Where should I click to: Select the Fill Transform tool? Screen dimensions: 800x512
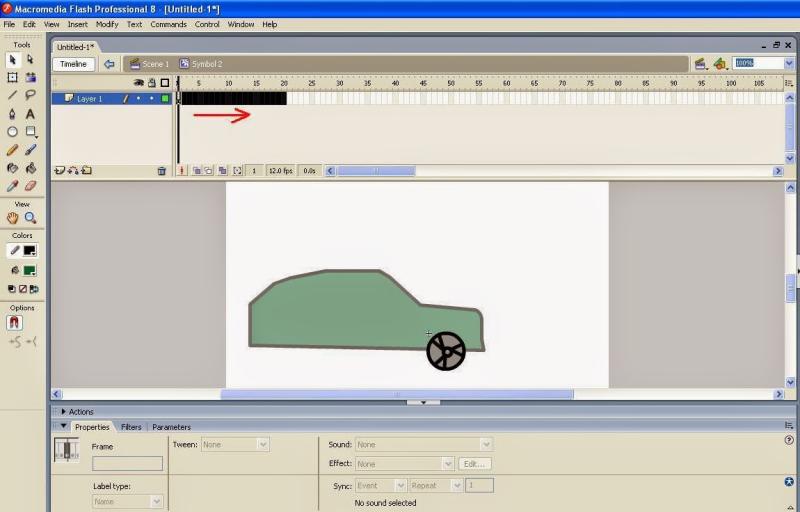(x=31, y=78)
